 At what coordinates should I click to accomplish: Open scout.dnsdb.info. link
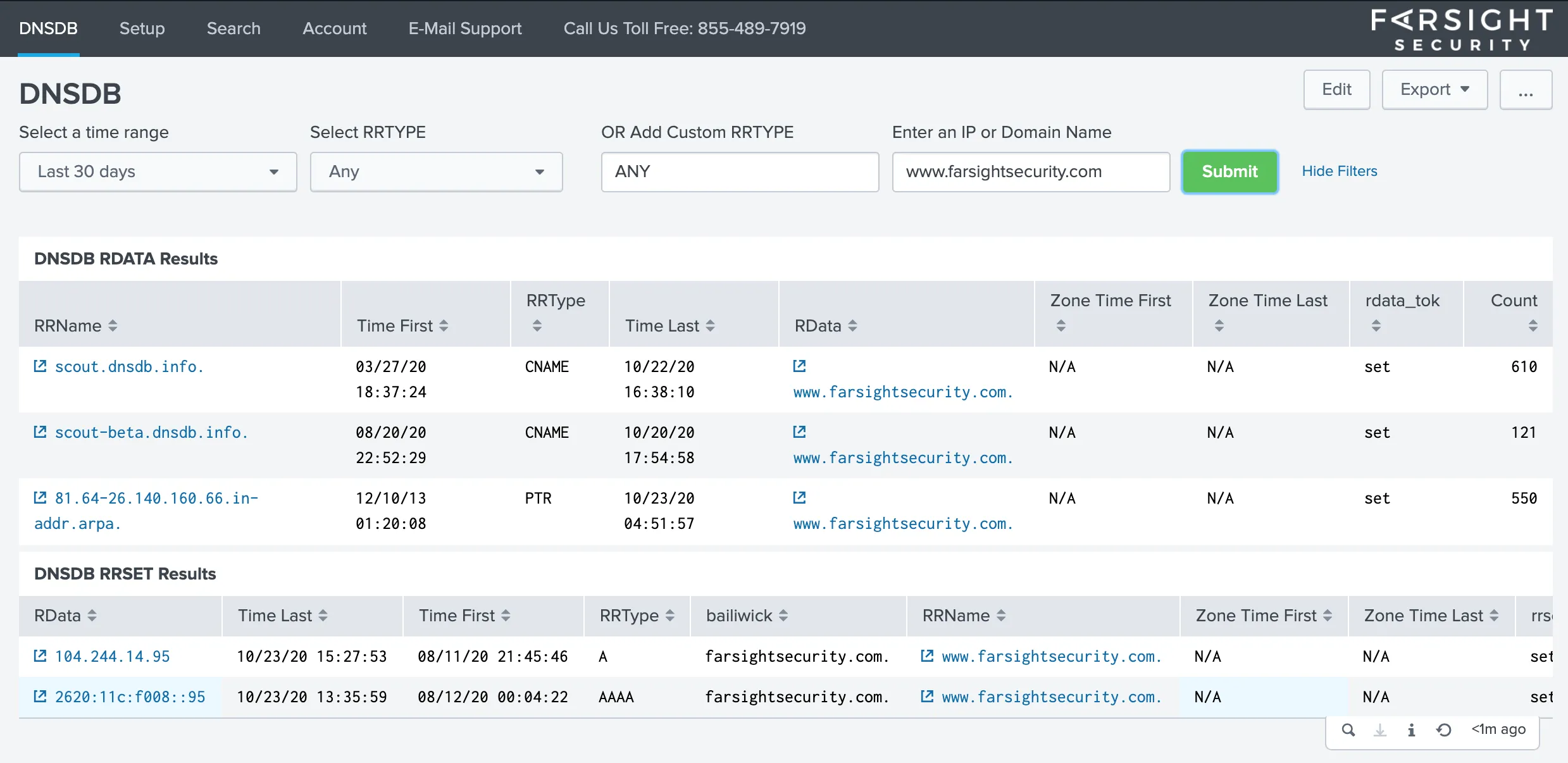130,367
